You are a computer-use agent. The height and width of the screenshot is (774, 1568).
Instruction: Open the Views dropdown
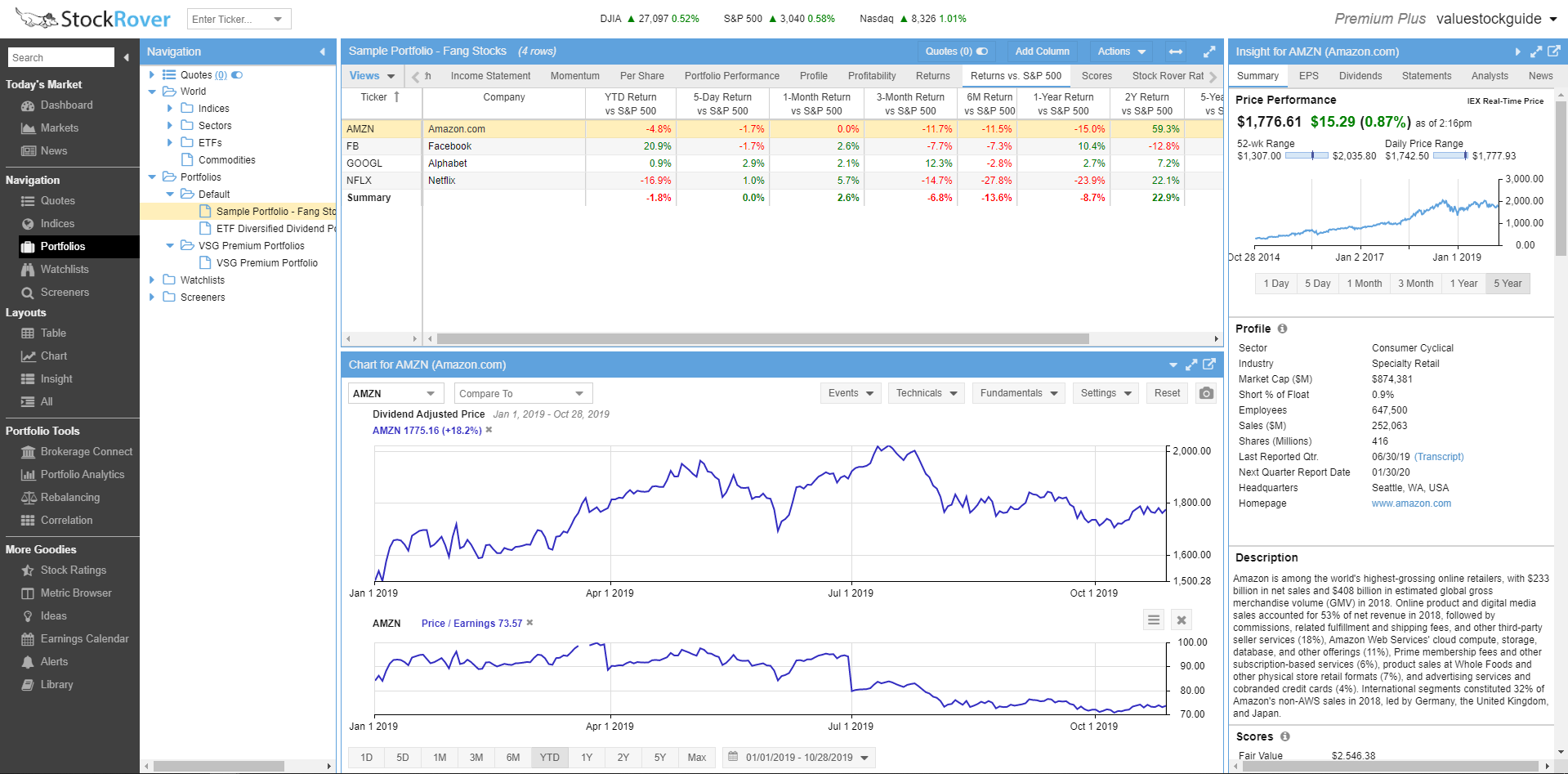373,76
